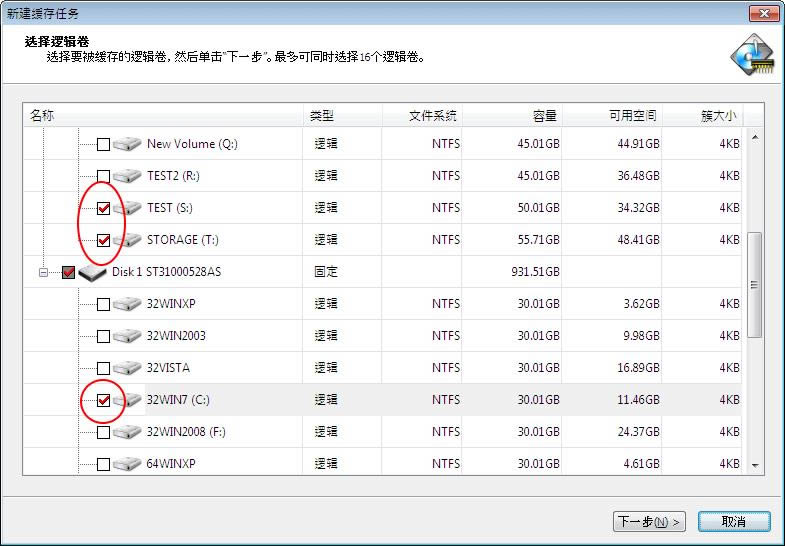Select the 32VISTA row label
This screenshot has width=785, height=546.
(x=168, y=368)
